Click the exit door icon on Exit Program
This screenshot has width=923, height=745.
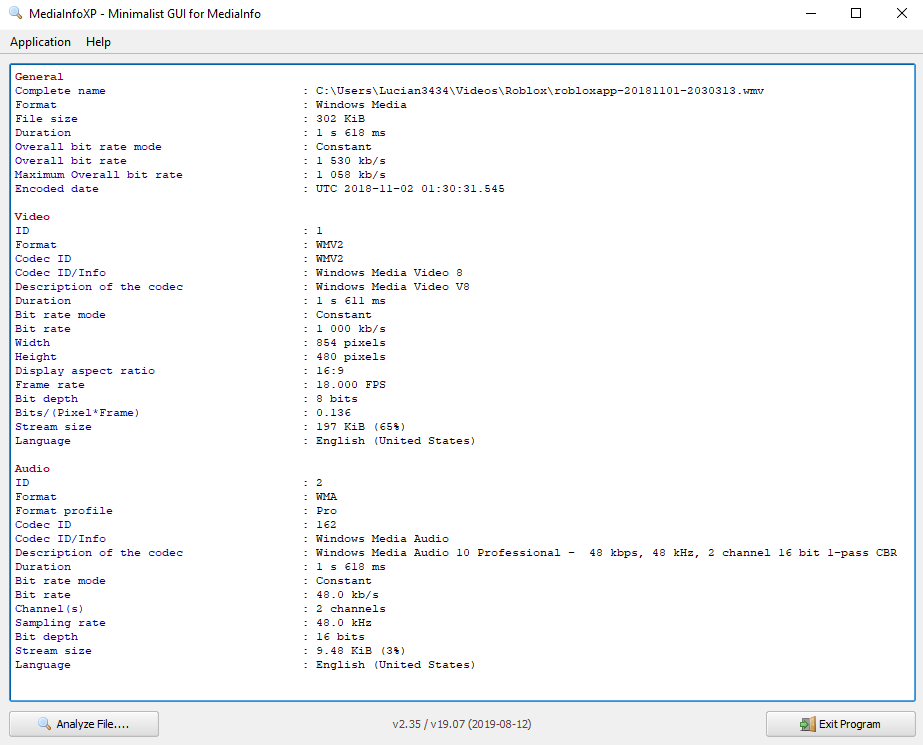coord(808,724)
